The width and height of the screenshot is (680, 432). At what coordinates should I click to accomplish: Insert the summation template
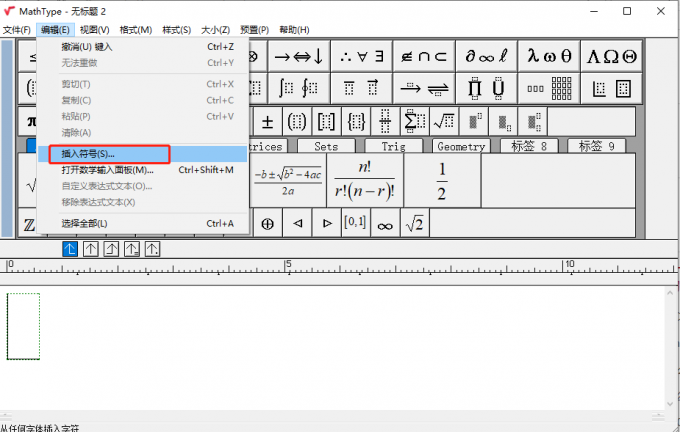coord(415,122)
